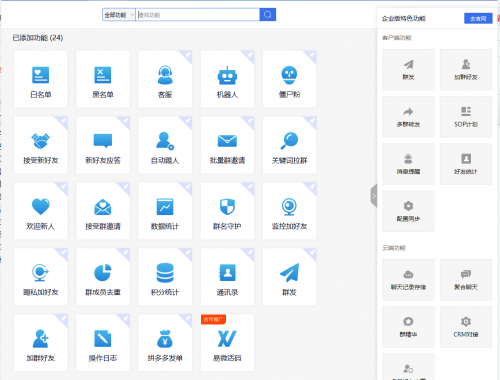Screen dimensions: 500x380
Task: Click the blue search magnifier button
Action: coord(268,15)
